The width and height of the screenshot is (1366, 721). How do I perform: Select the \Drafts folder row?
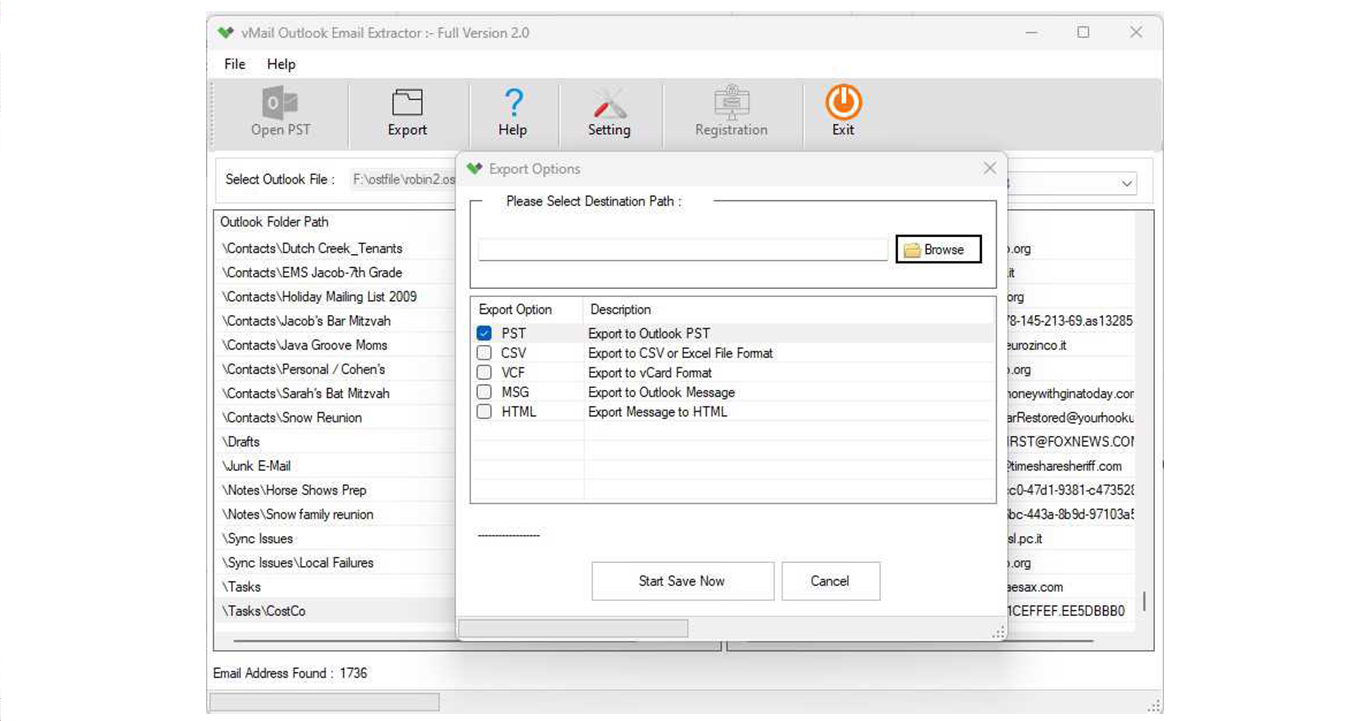pos(335,442)
